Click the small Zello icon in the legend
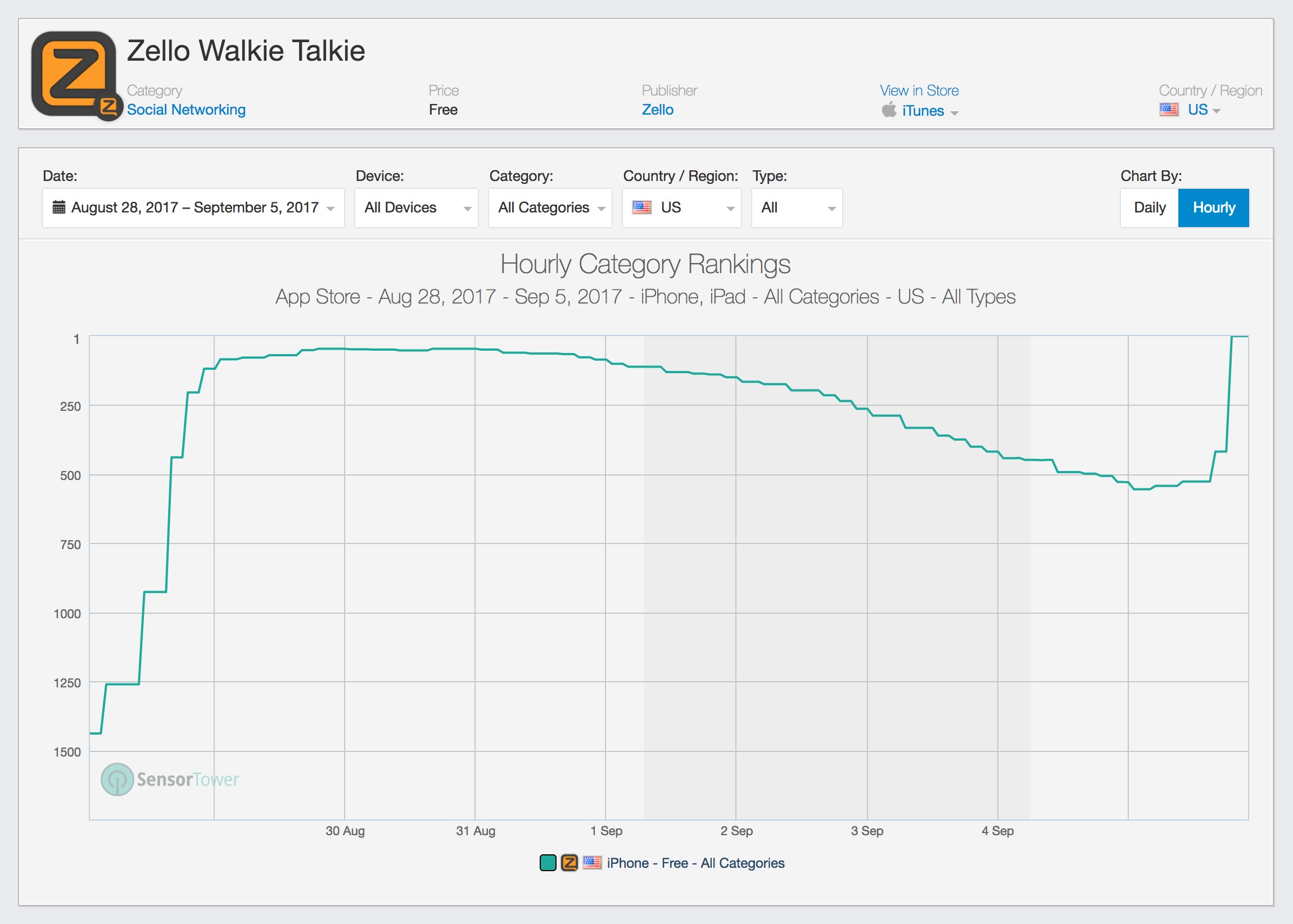Viewport: 1293px width, 924px height. (x=569, y=863)
